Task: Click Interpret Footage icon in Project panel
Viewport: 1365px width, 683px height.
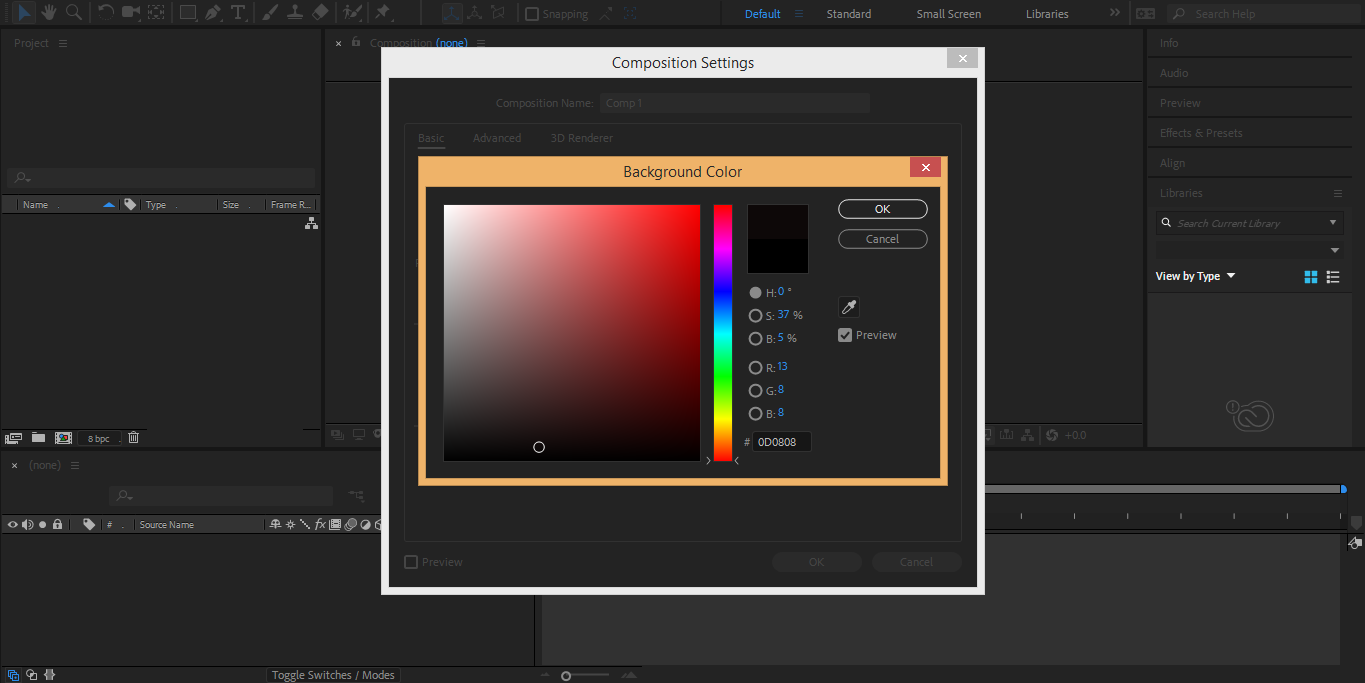Action: coord(13,437)
